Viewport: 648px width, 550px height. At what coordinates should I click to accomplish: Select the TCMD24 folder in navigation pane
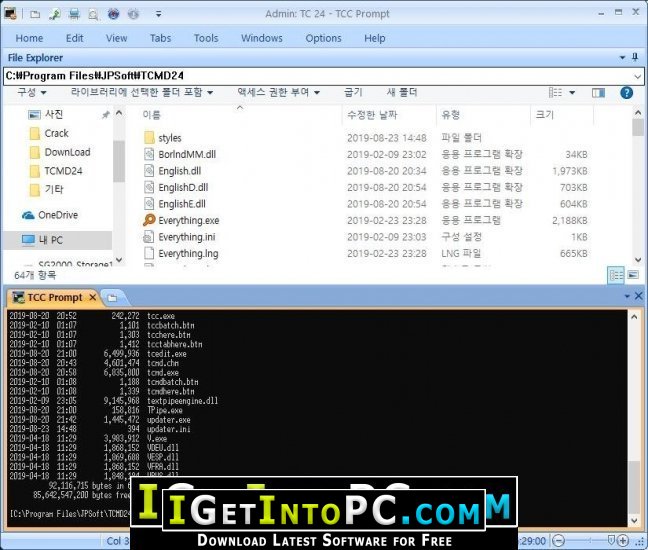coord(61,171)
